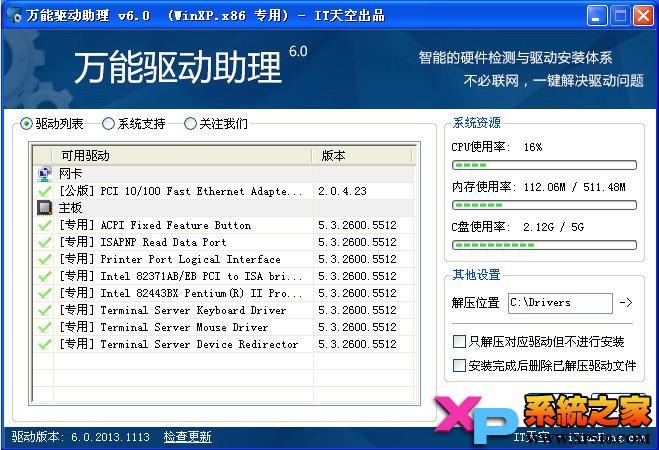
Task: Toggle checkmark for Printer Port Logical Interface
Action: 45,259
